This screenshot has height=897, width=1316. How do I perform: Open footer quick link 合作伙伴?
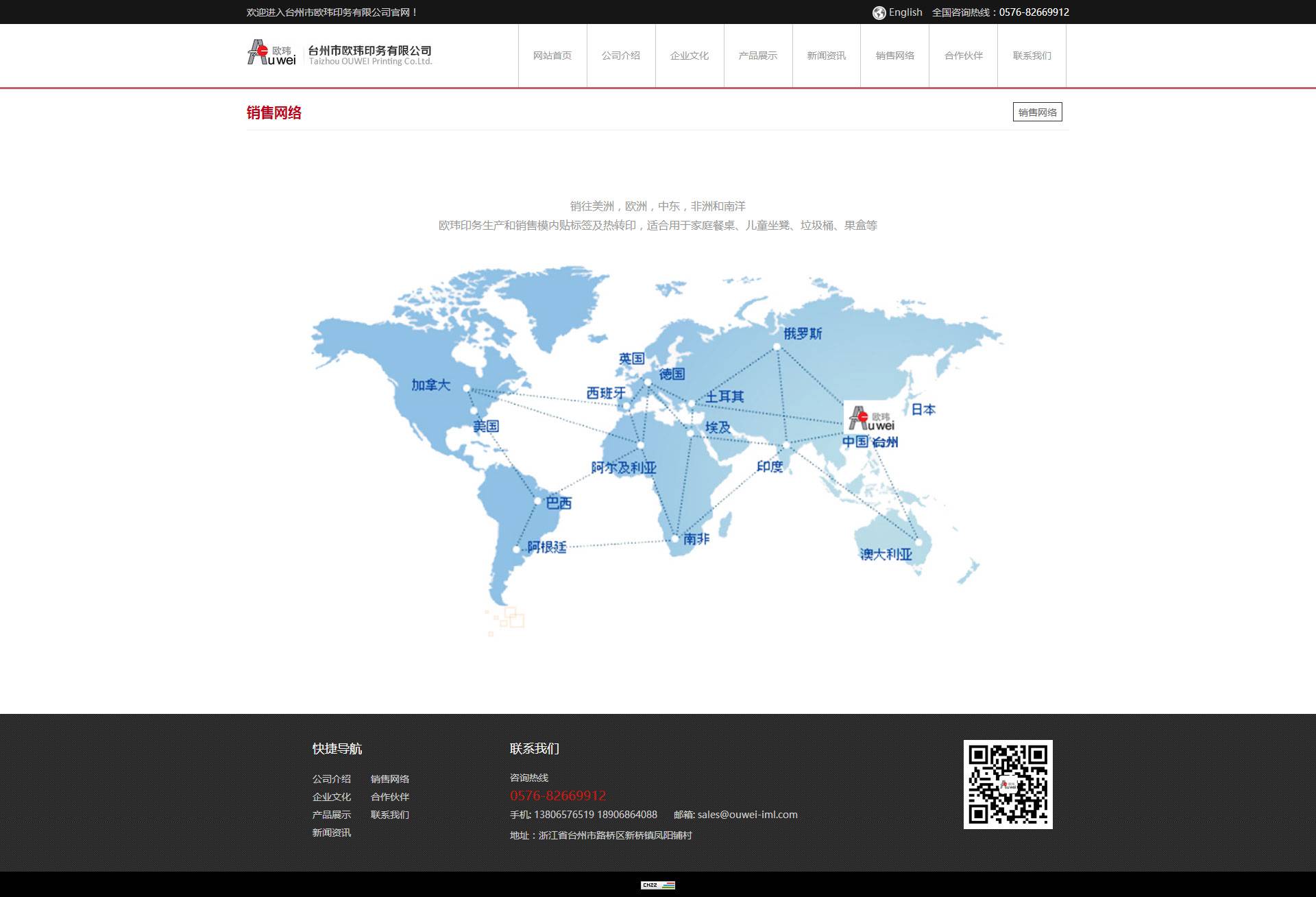(390, 797)
